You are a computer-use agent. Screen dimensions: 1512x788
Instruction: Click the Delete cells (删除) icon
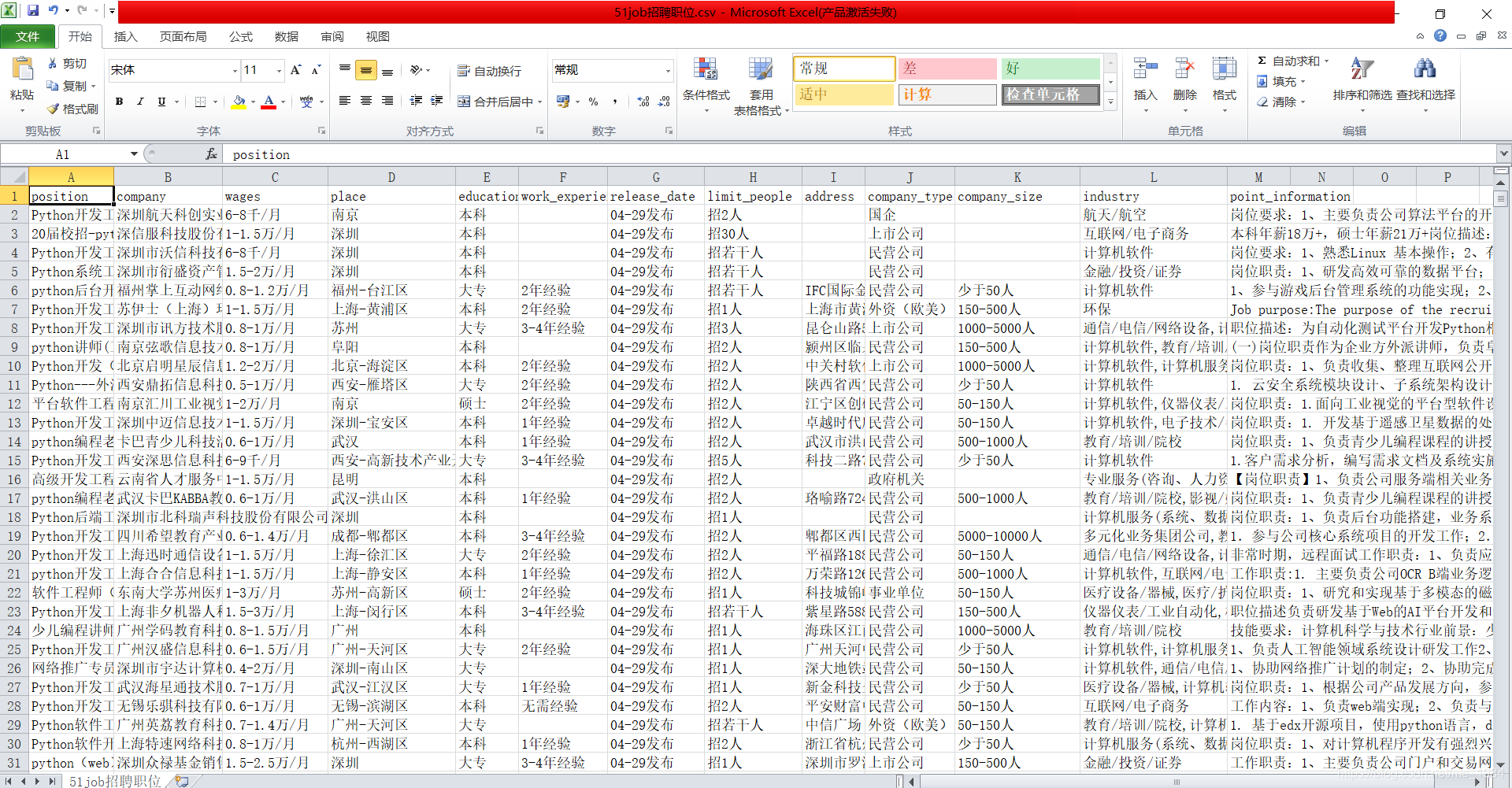pyautogui.click(x=1184, y=69)
